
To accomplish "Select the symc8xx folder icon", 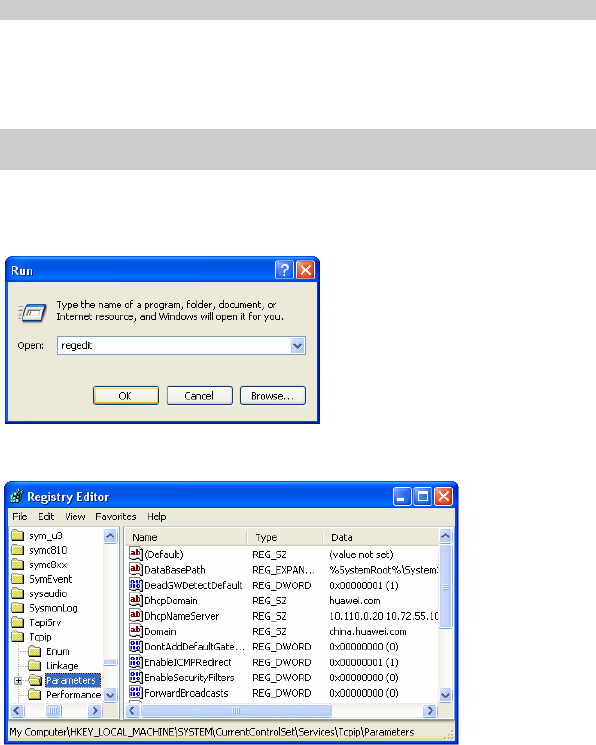I will point(18,564).
